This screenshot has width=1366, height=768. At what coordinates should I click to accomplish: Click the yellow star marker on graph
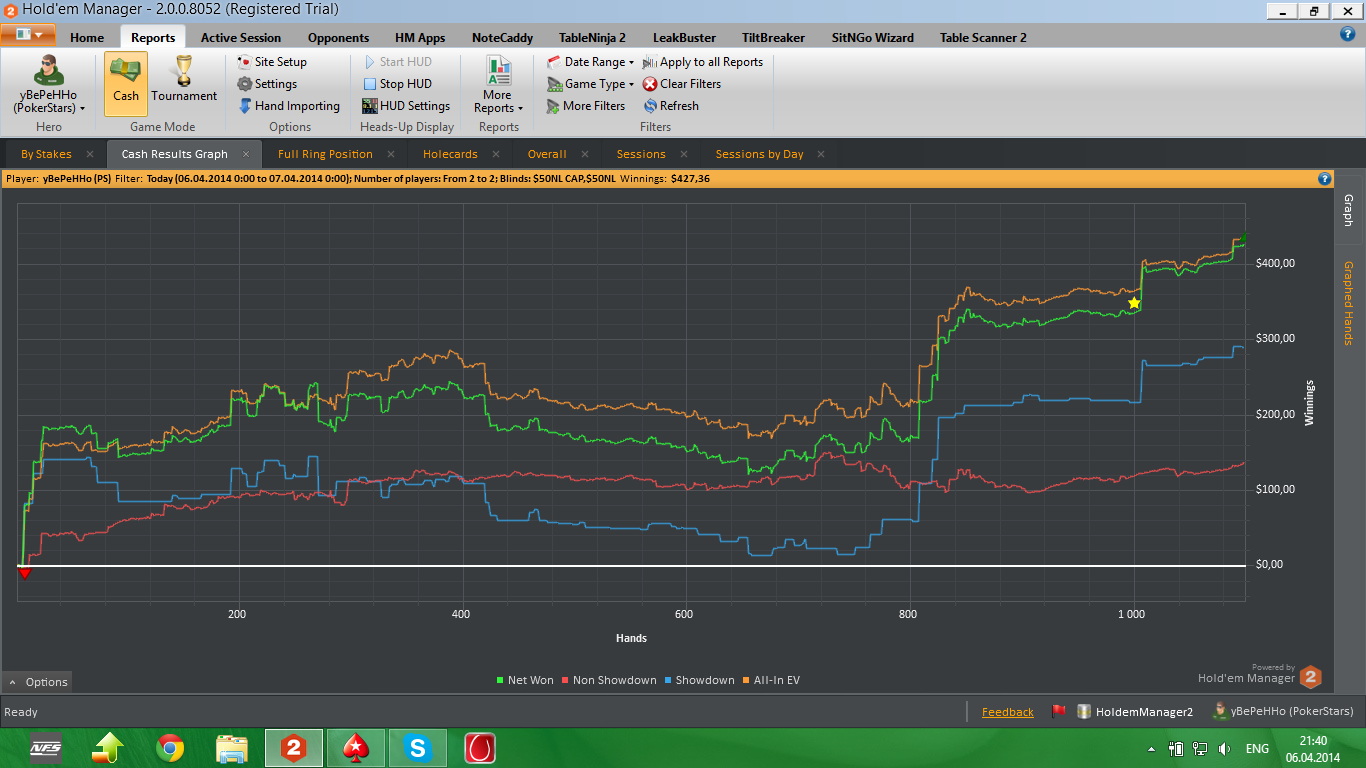coord(1134,303)
